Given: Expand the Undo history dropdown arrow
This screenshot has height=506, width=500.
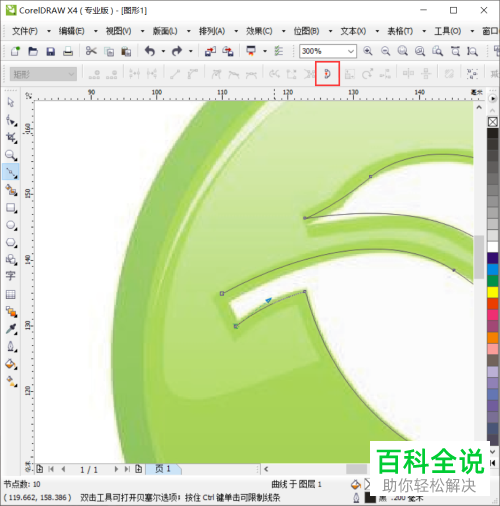Looking at the screenshot, I should (163, 51).
